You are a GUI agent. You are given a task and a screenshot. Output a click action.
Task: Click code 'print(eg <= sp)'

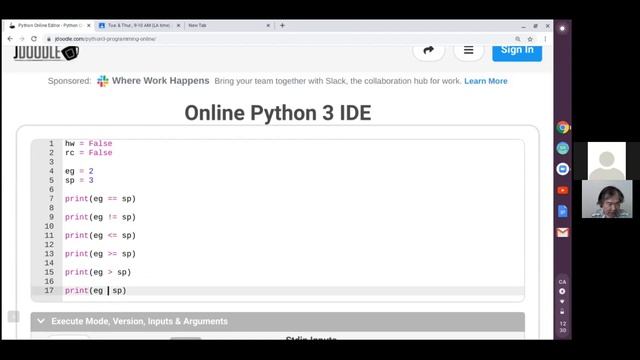click(100, 236)
